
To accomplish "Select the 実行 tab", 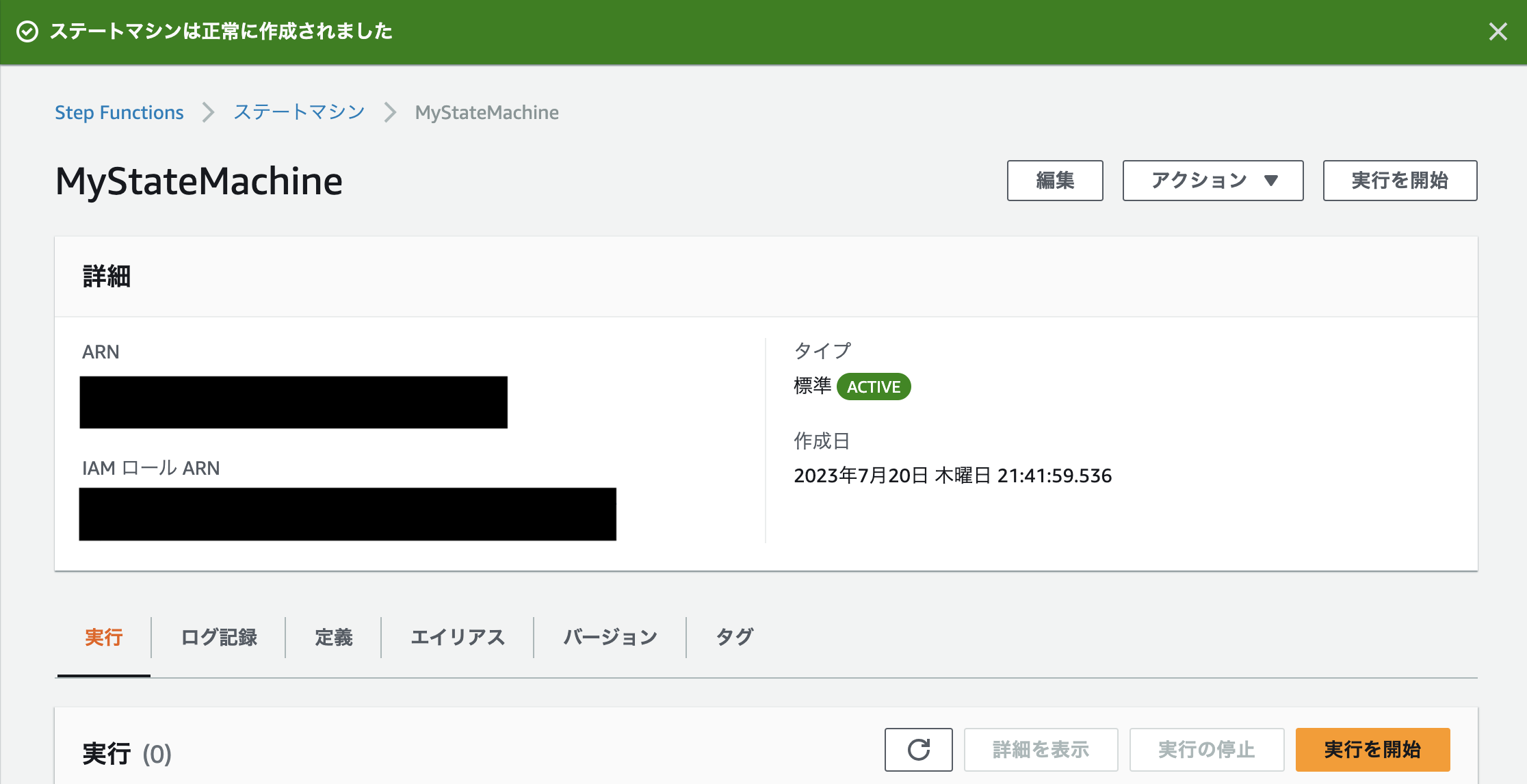I will click(x=103, y=637).
